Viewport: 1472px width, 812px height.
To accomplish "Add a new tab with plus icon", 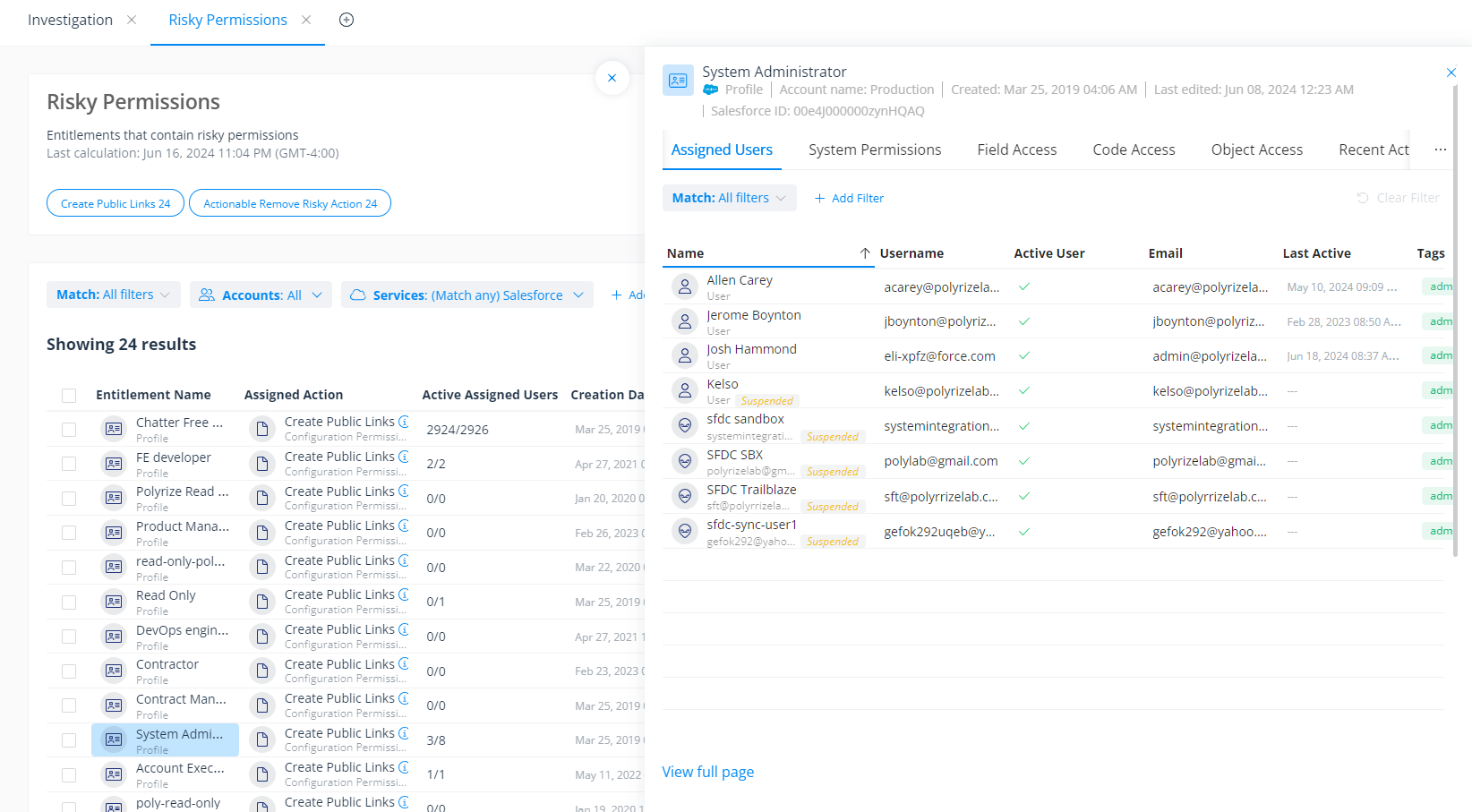I will point(347,20).
